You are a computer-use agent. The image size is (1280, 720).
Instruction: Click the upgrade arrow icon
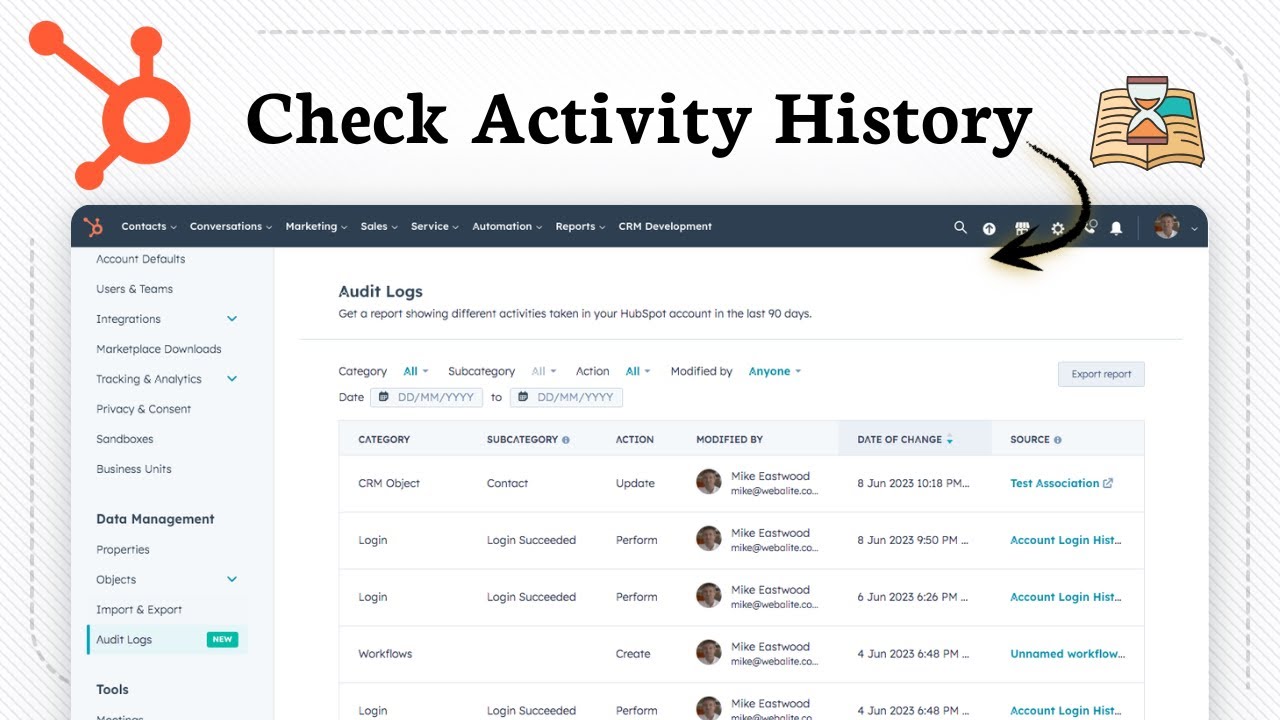(989, 228)
